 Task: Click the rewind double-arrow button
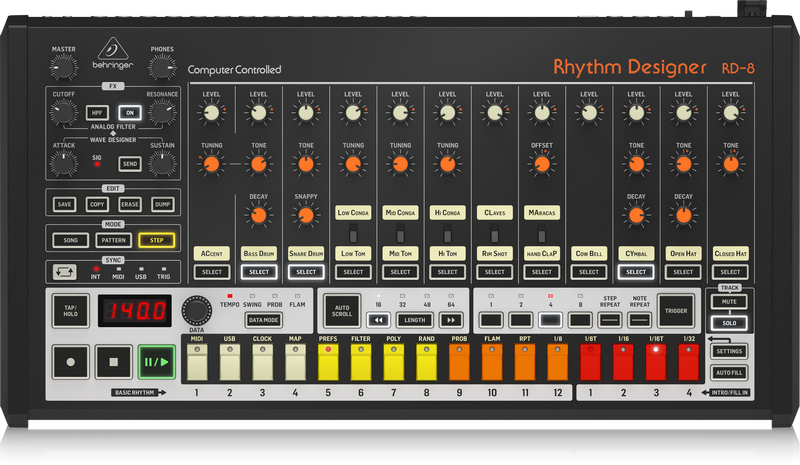pyautogui.click(x=377, y=320)
